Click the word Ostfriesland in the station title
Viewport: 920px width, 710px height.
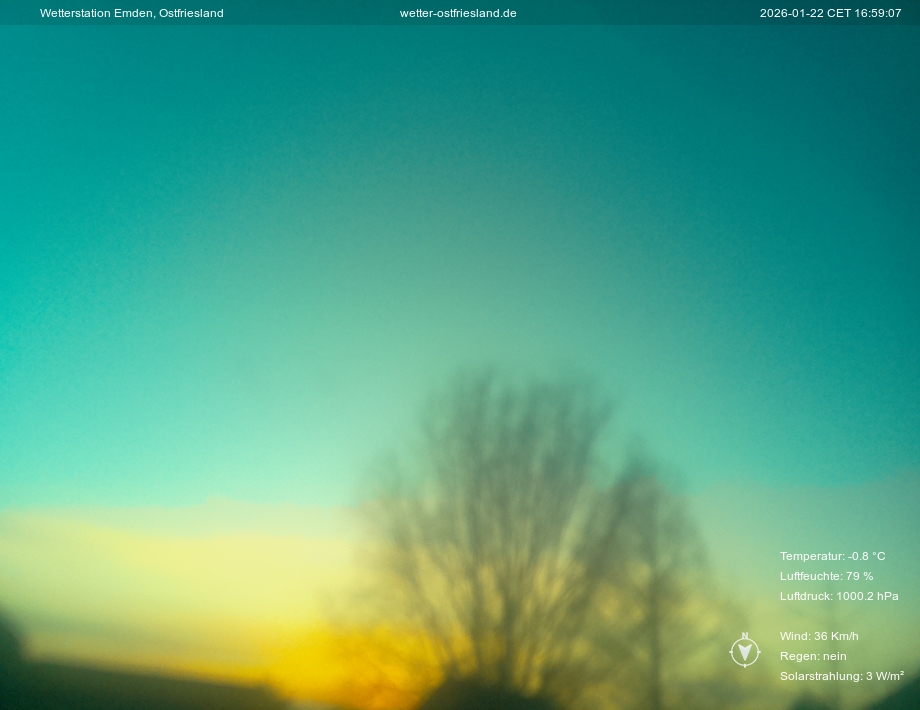click(191, 13)
